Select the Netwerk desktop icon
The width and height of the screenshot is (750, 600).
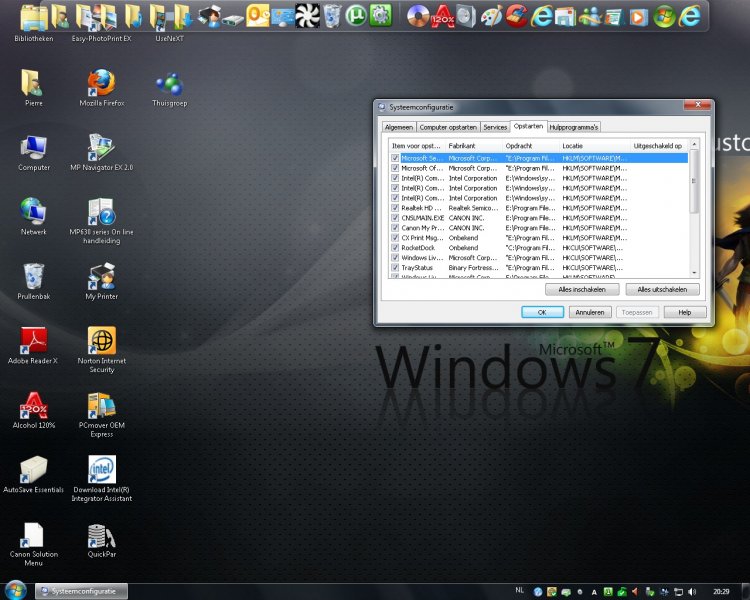point(33,217)
